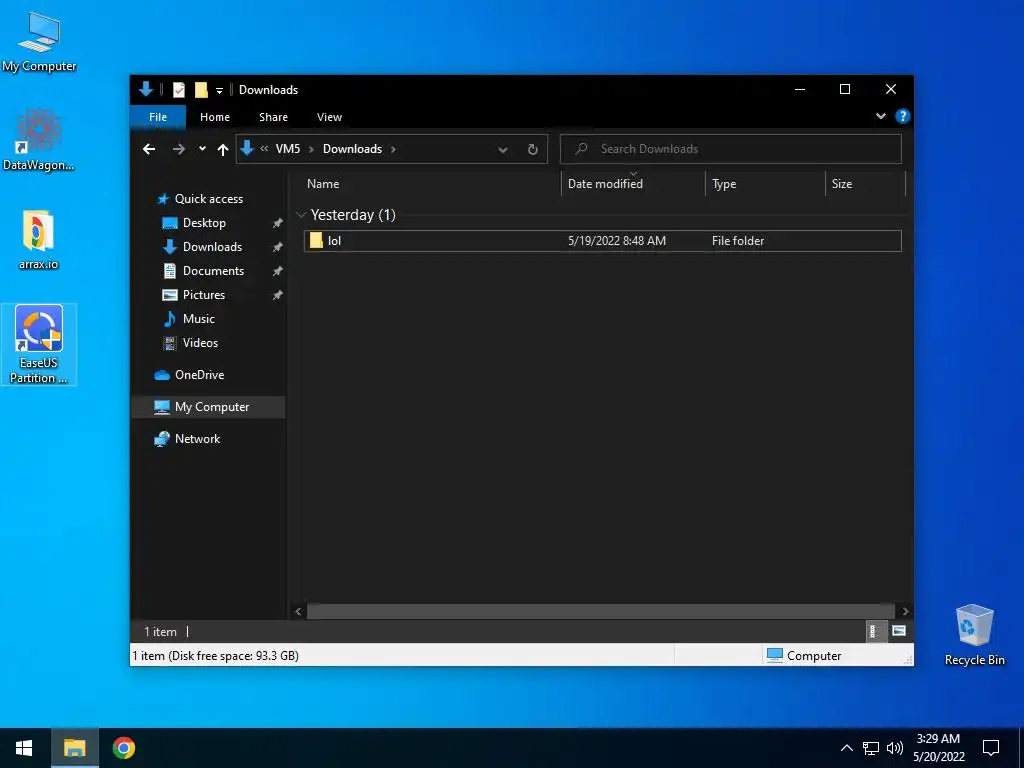Viewport: 1024px width, 768px height.
Task: Collapse the Yesterday group
Action: 302,215
